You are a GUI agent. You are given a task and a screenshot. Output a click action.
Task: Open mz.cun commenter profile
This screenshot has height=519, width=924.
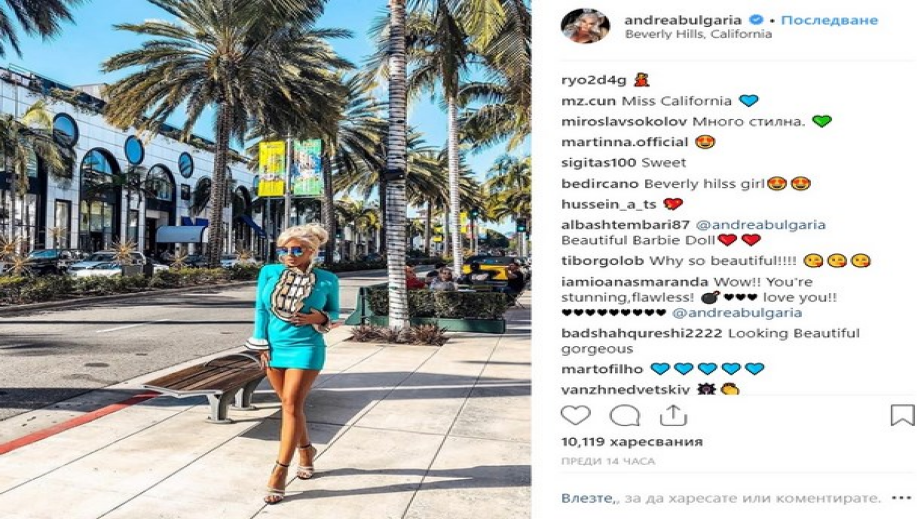589,101
